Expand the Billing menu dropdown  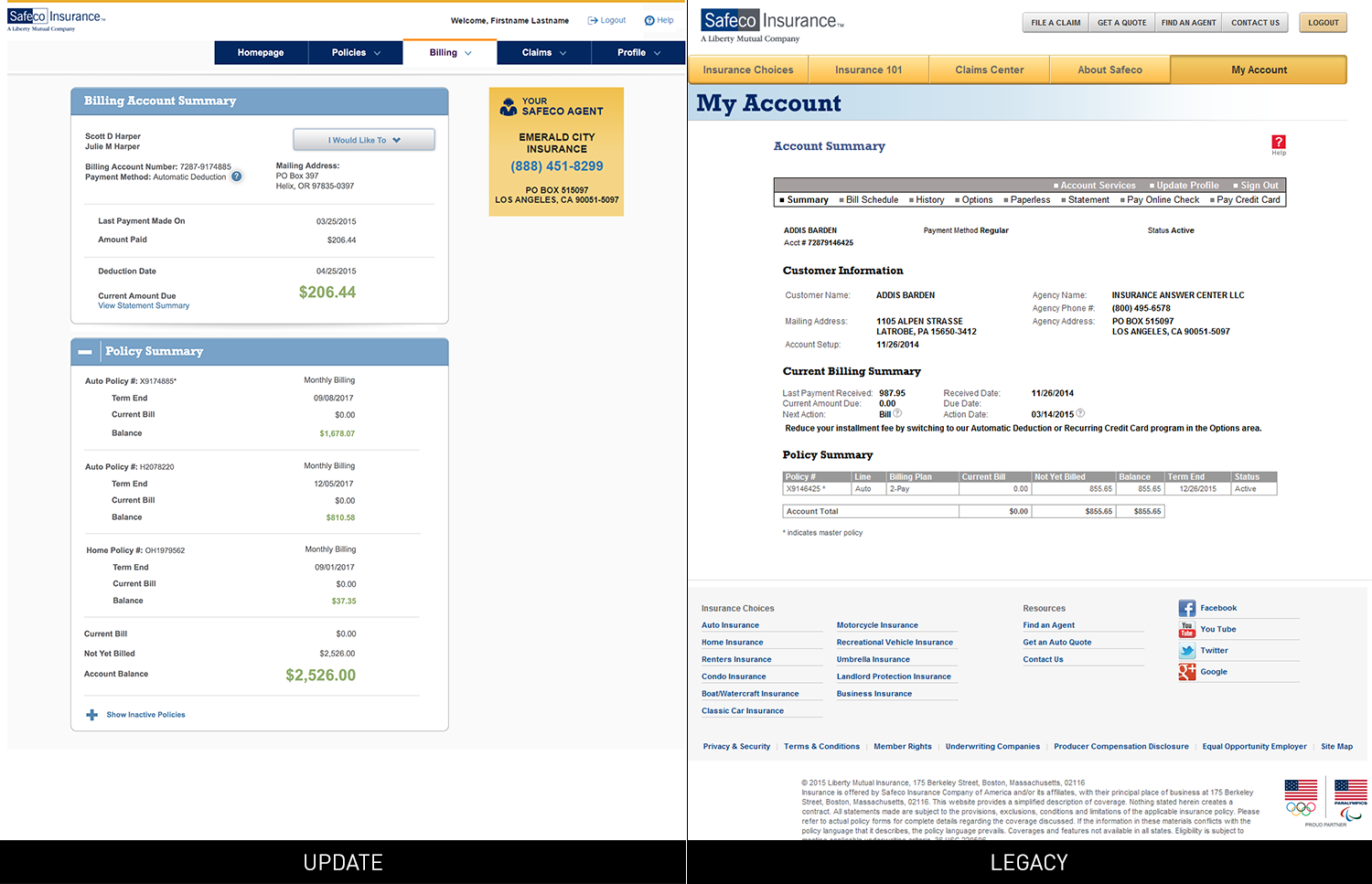(450, 53)
